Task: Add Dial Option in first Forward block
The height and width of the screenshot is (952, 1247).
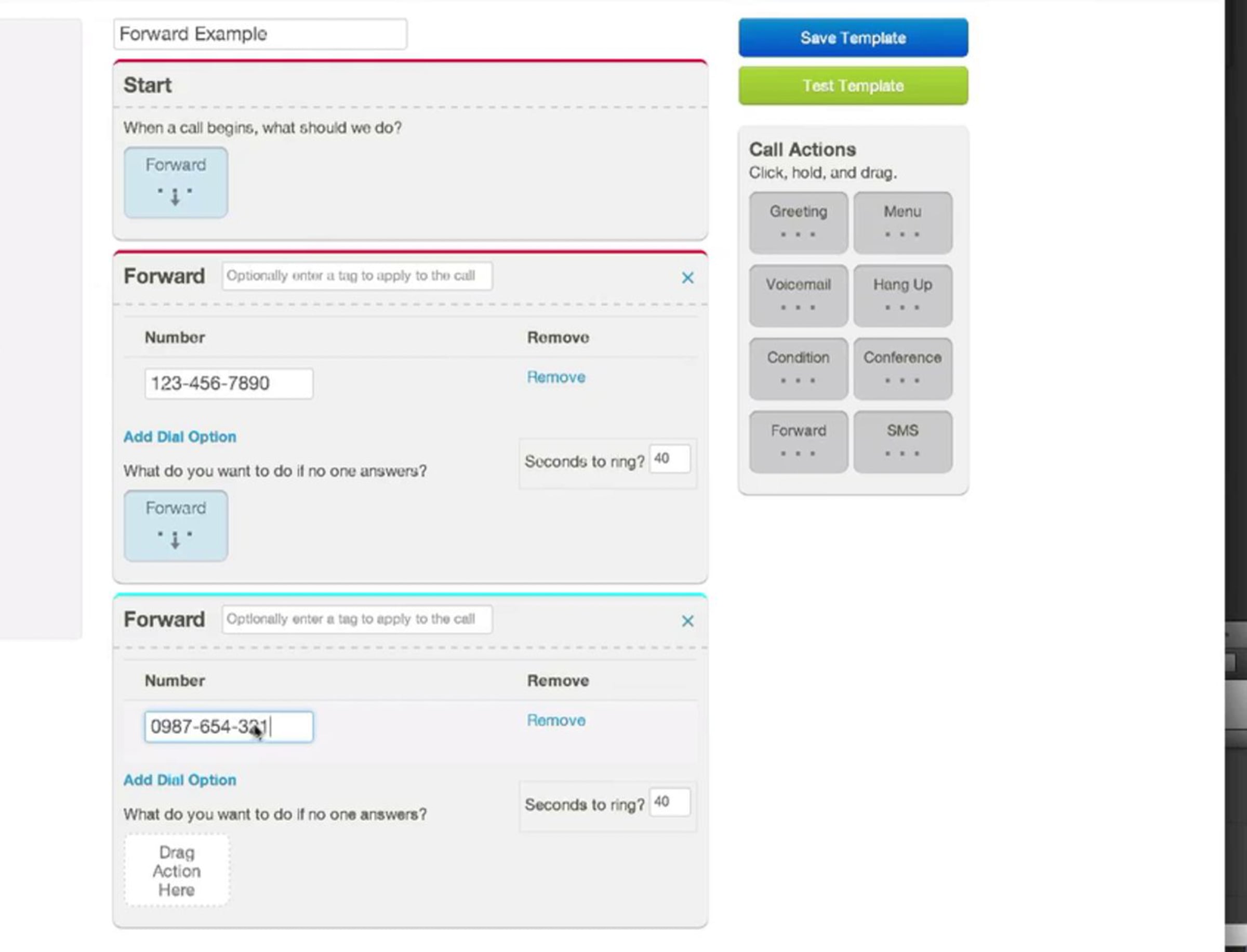Action: point(180,437)
